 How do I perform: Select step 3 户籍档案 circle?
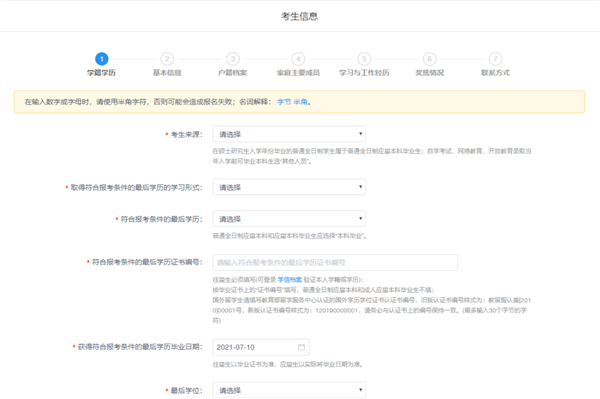(233, 59)
